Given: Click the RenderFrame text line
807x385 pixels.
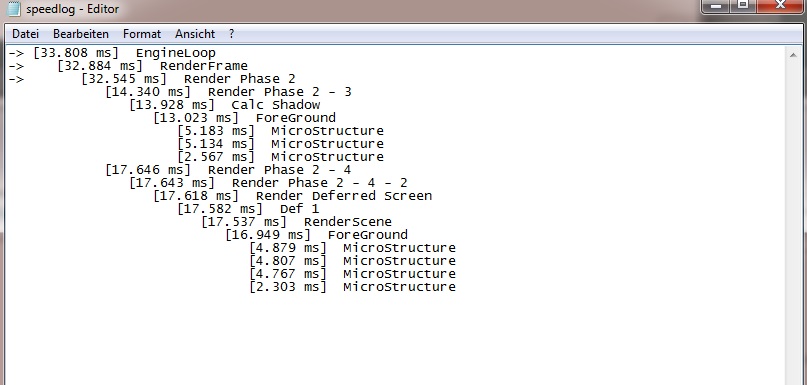Looking at the screenshot, I should pos(152,66).
